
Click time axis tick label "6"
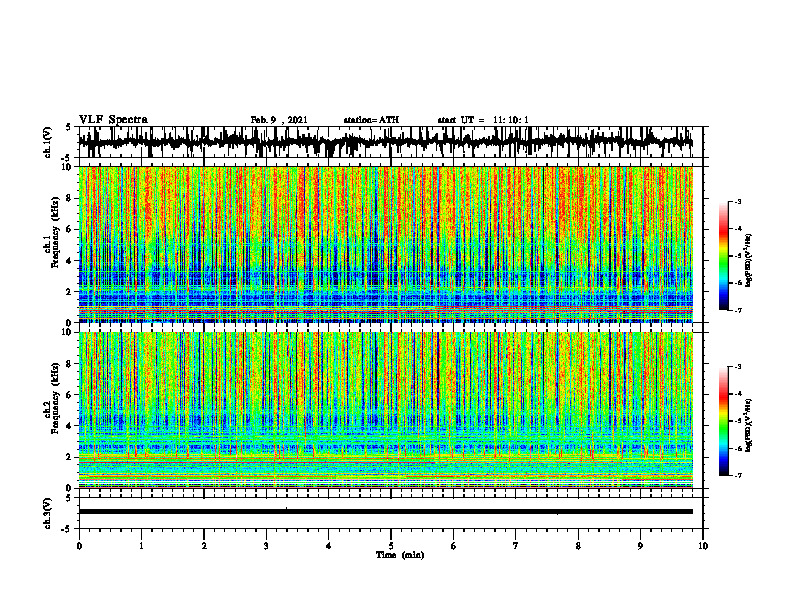[454, 546]
